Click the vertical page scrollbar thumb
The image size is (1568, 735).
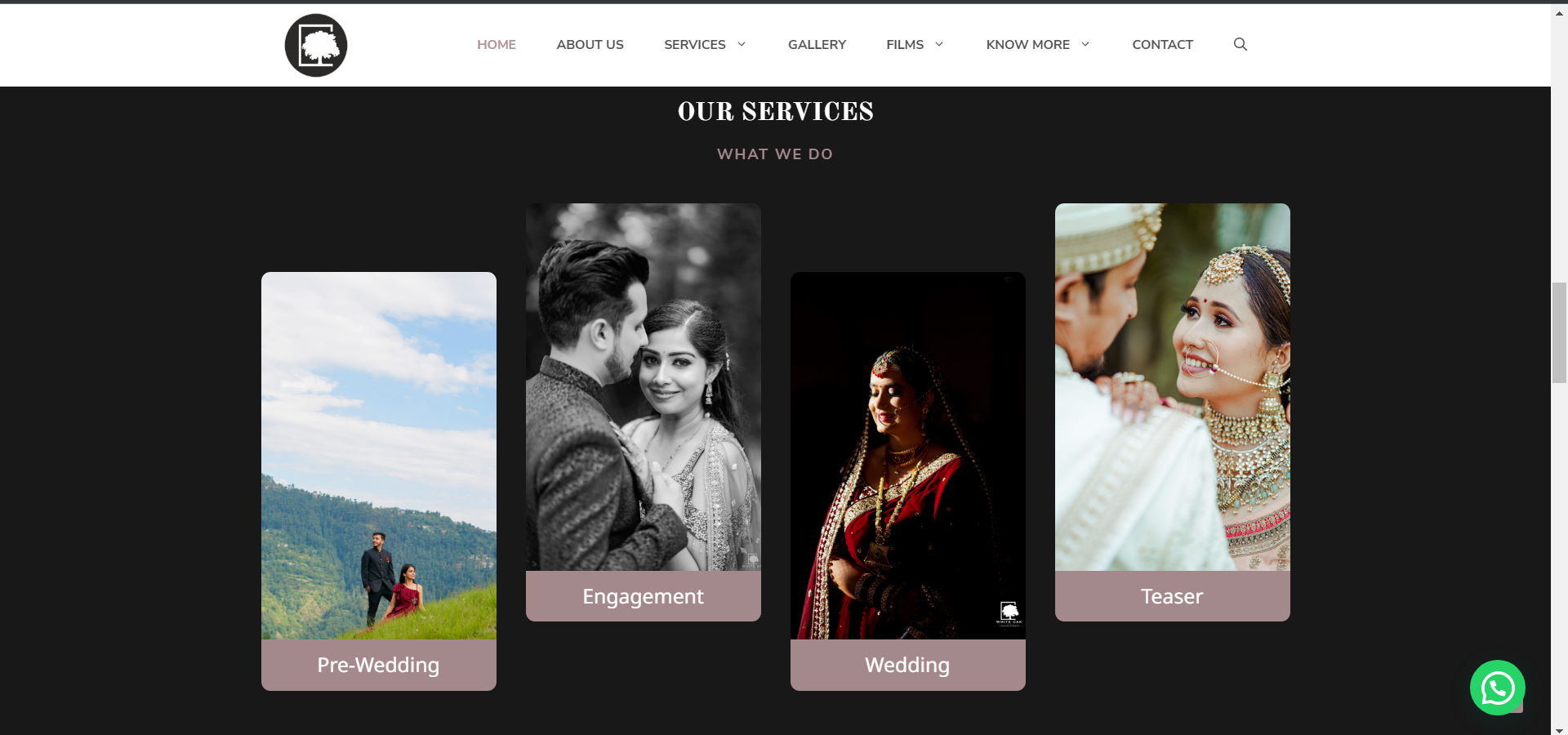tap(1559, 332)
